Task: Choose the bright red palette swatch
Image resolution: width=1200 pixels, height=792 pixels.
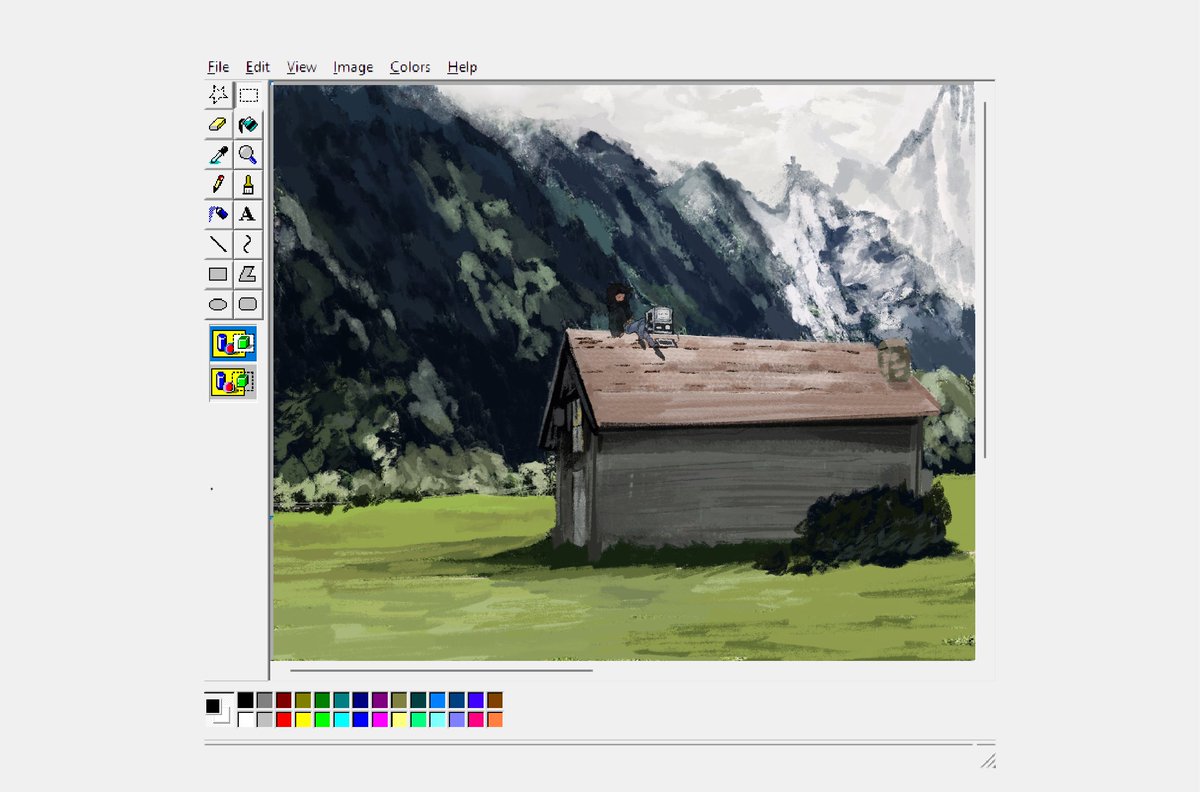Action: point(283,719)
